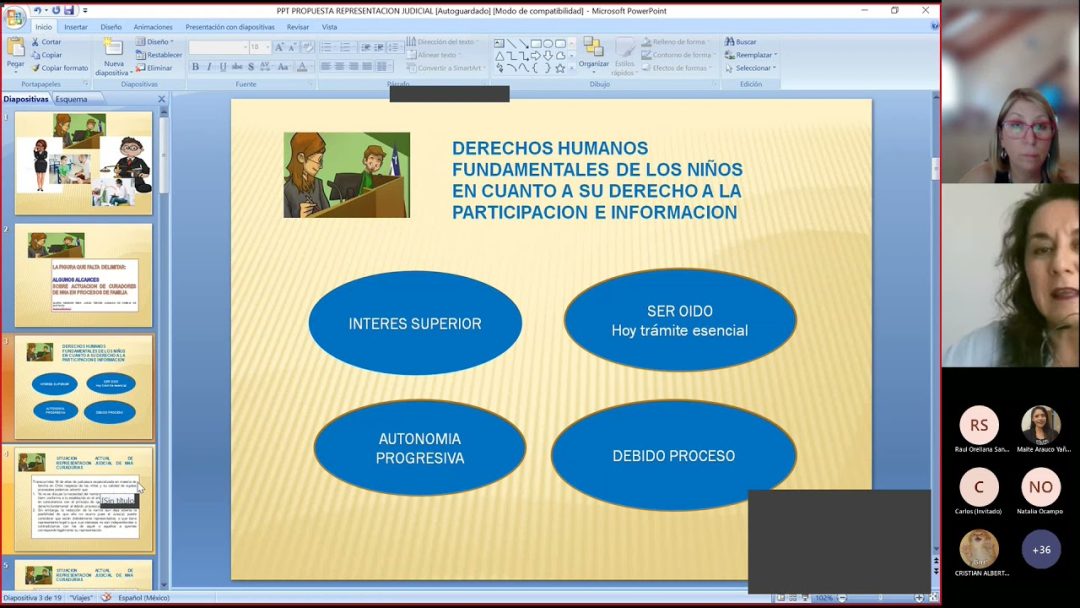Select slide 1 thumbnail
Viewport: 1080px width, 608px height.
click(x=83, y=163)
